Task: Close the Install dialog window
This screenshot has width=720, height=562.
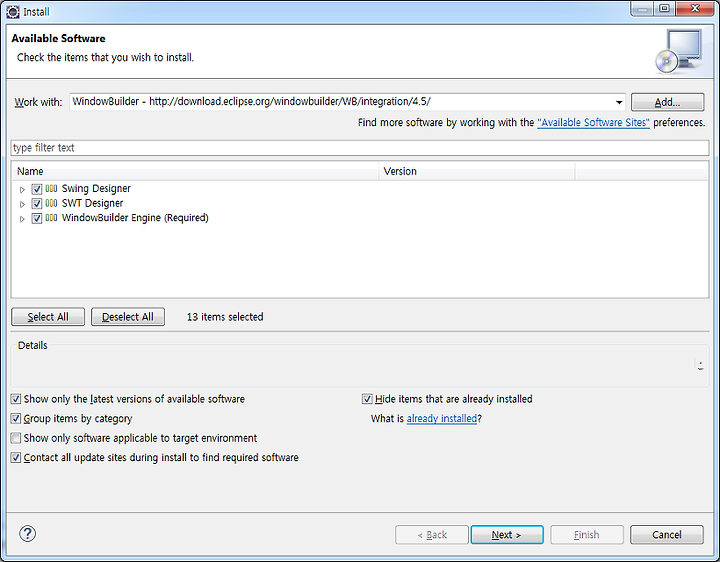Action: click(695, 8)
